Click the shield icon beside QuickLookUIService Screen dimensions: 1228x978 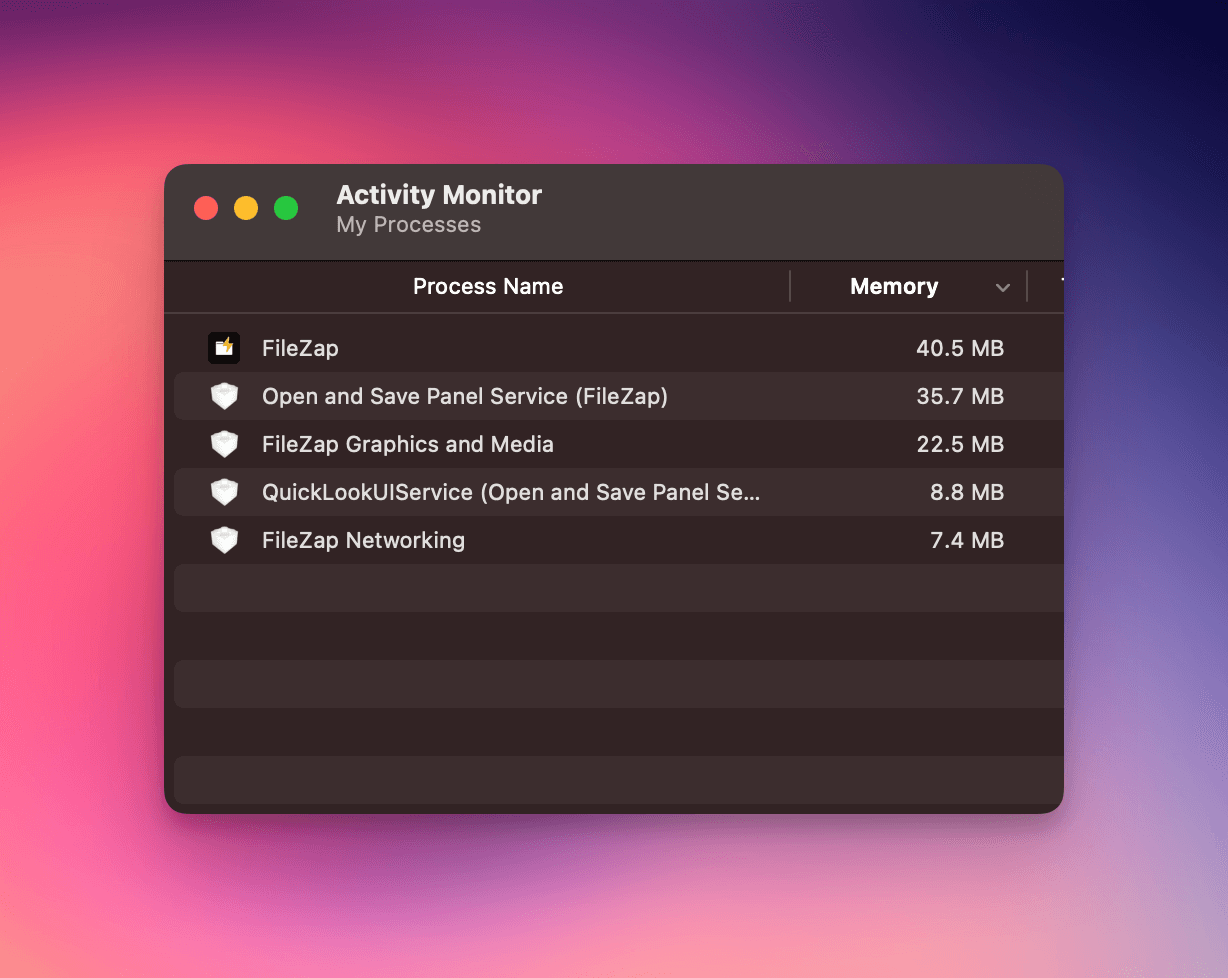pos(224,492)
